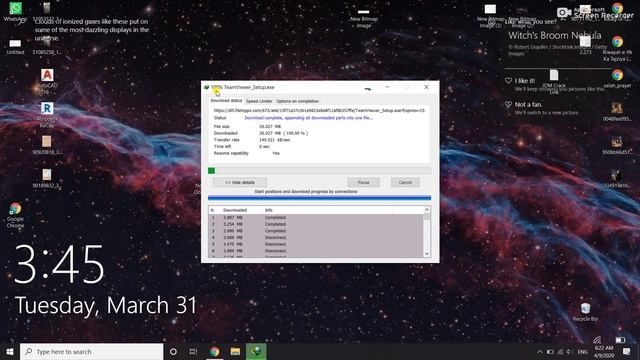Click the green download progress bar

pos(319,171)
